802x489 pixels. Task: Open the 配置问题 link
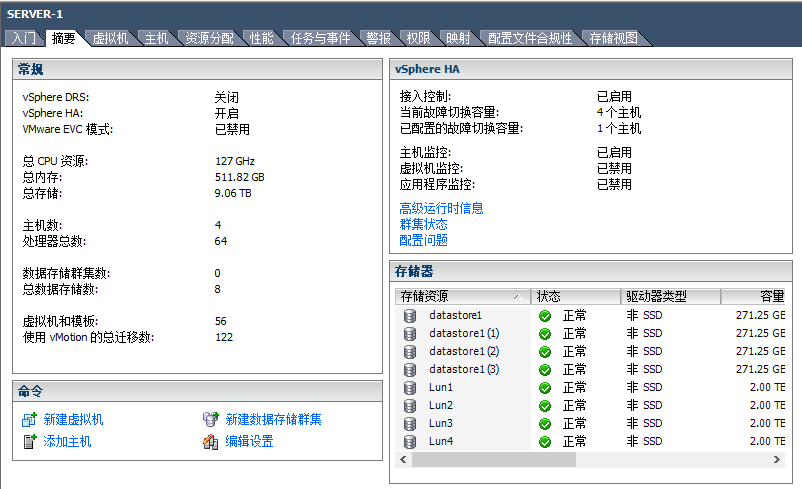point(423,240)
